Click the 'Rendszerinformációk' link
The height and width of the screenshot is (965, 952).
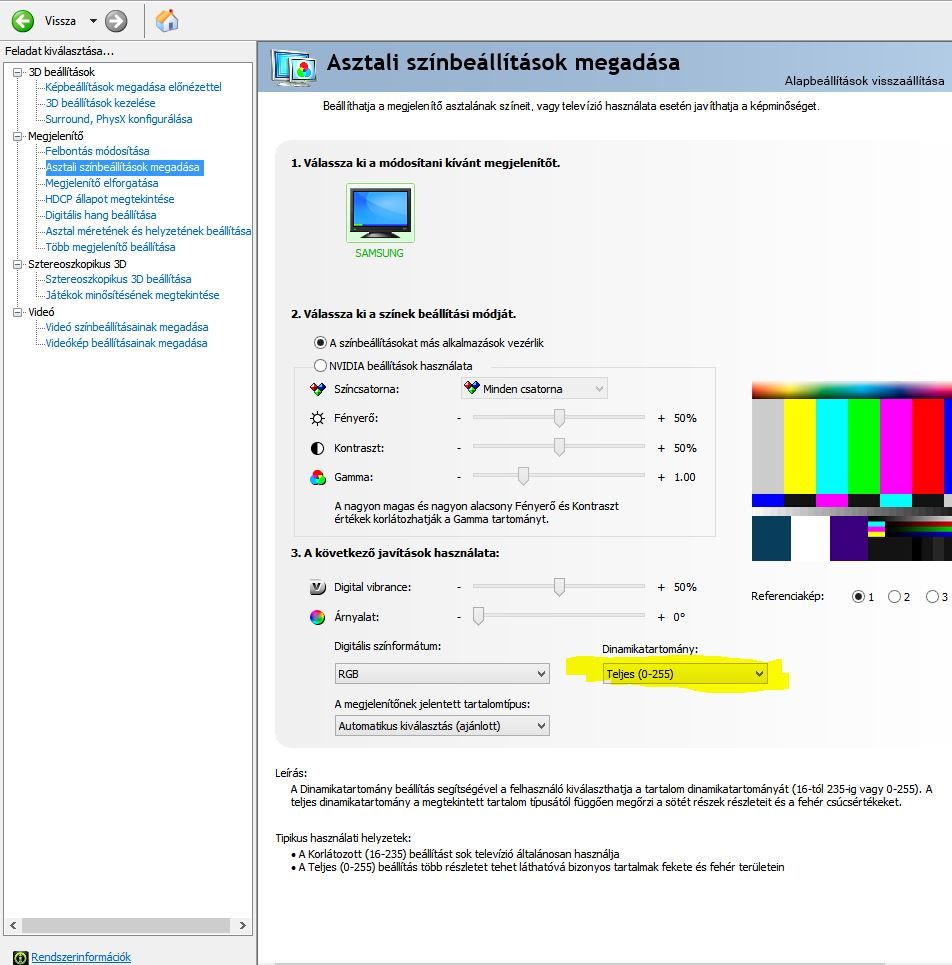tap(81, 957)
